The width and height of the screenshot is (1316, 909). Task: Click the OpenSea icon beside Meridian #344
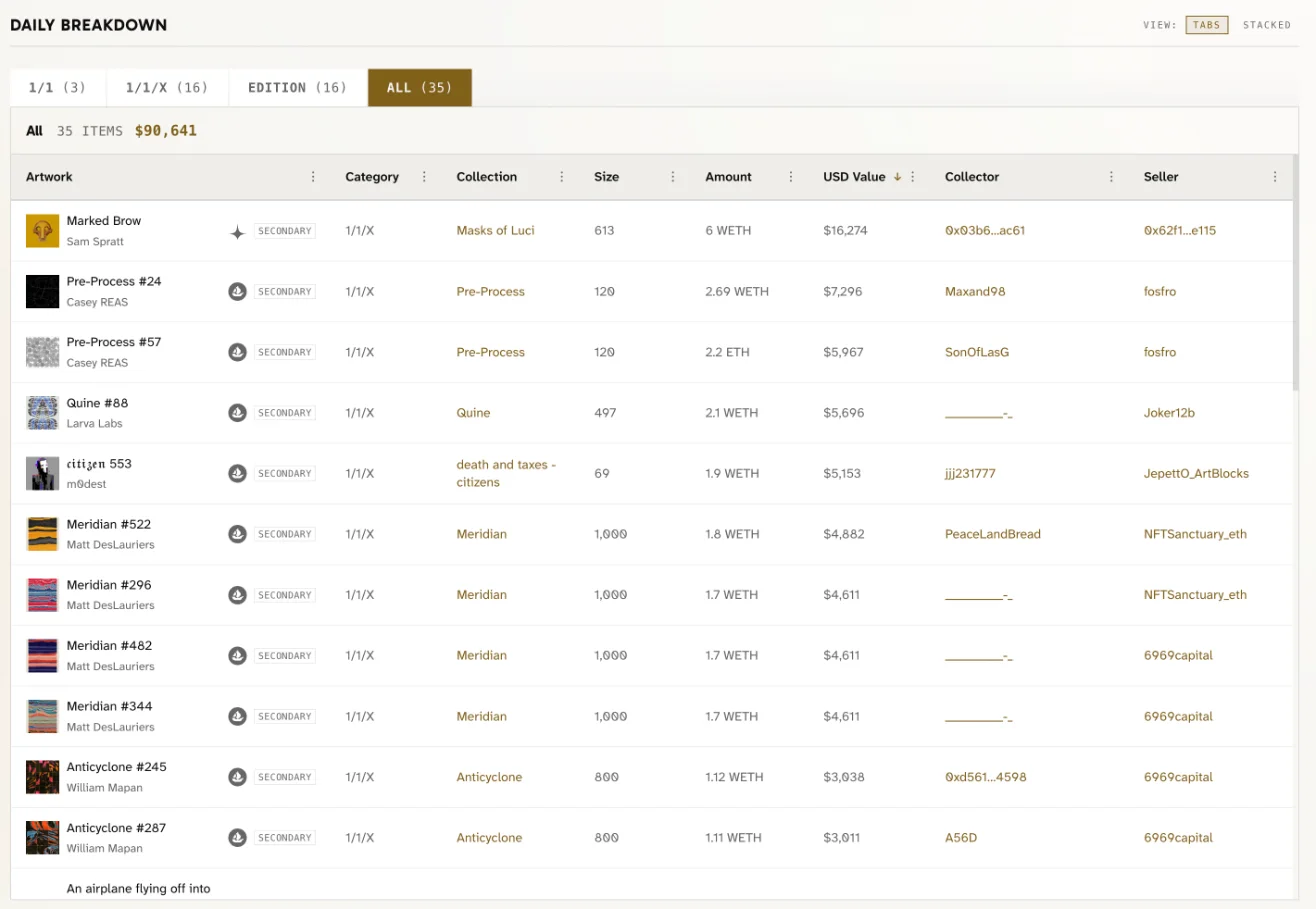coord(237,717)
